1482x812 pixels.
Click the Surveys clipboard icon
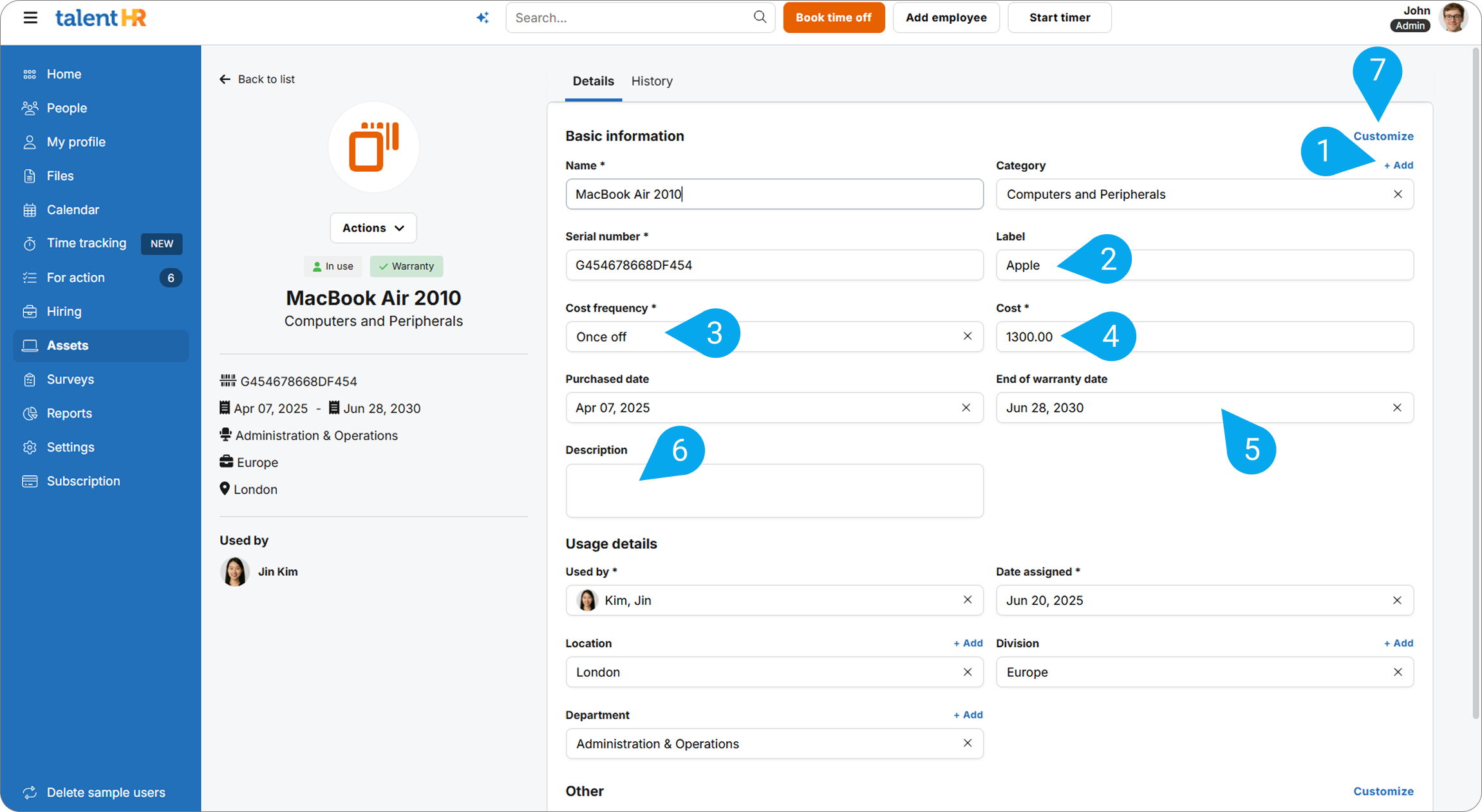click(30, 380)
